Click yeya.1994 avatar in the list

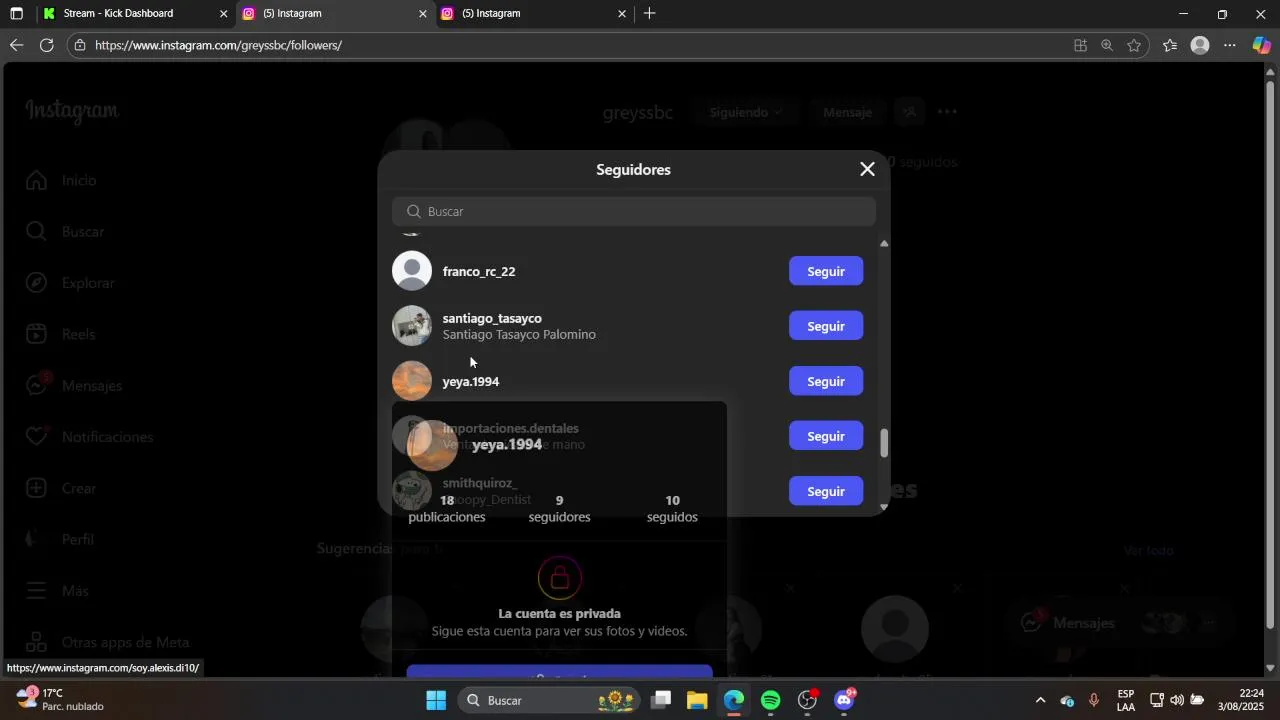(412, 381)
